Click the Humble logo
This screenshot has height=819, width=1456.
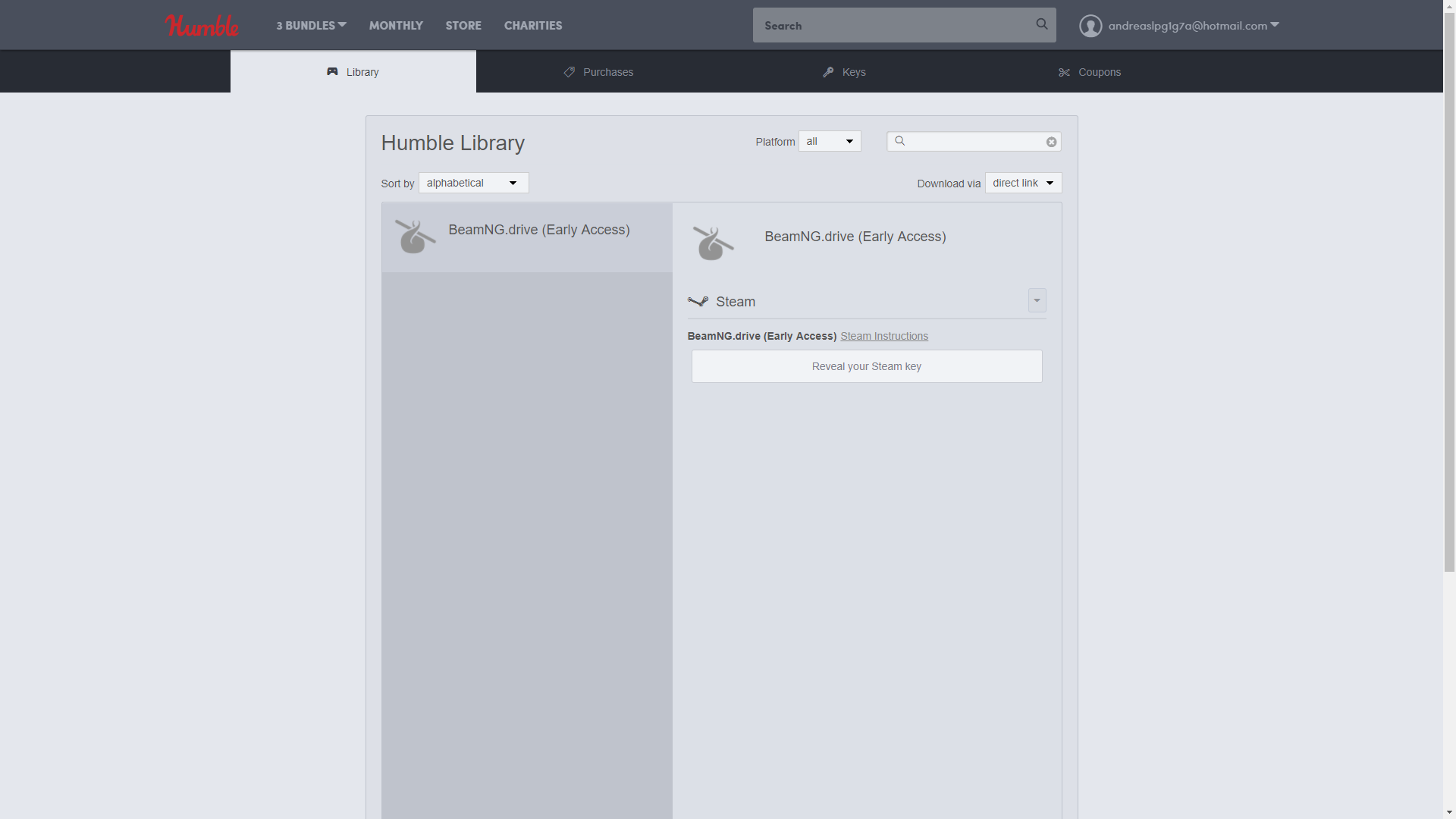tap(202, 26)
